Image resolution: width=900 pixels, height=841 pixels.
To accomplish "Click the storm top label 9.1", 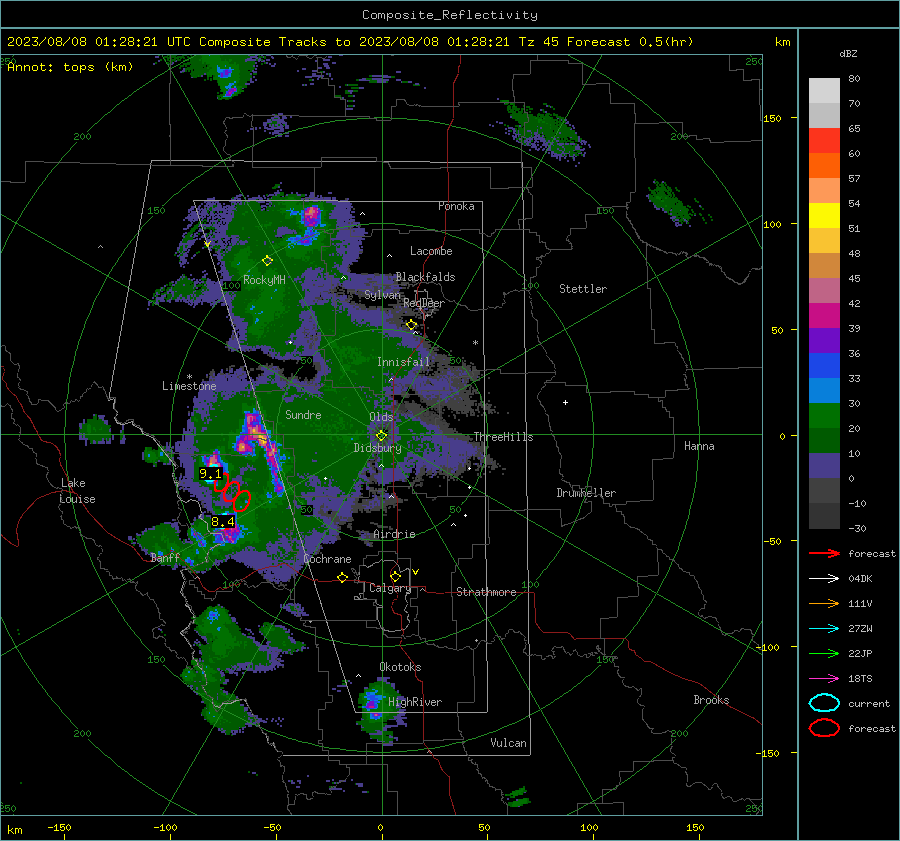I will pos(210,474).
